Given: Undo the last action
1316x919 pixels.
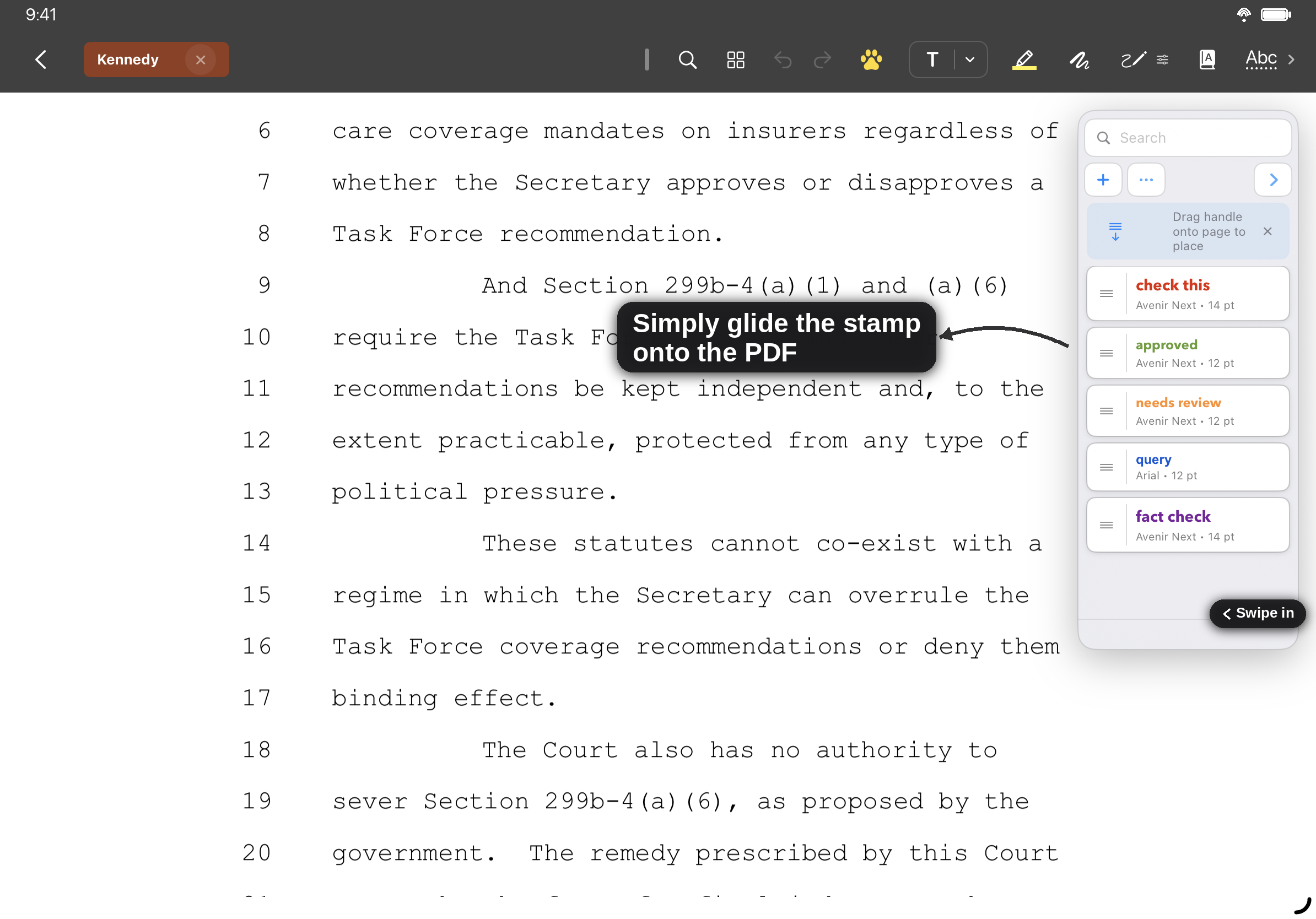Looking at the screenshot, I should click(x=783, y=60).
